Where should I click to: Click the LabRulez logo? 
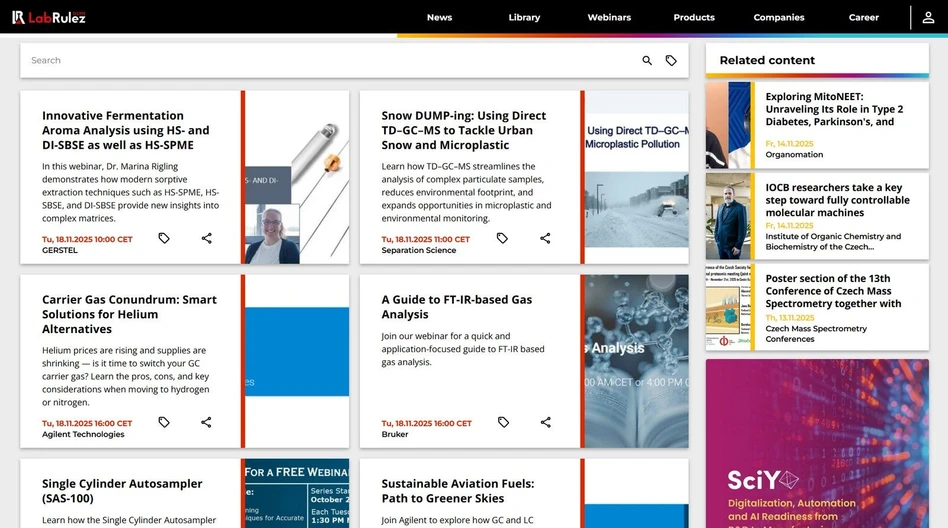[49, 18]
